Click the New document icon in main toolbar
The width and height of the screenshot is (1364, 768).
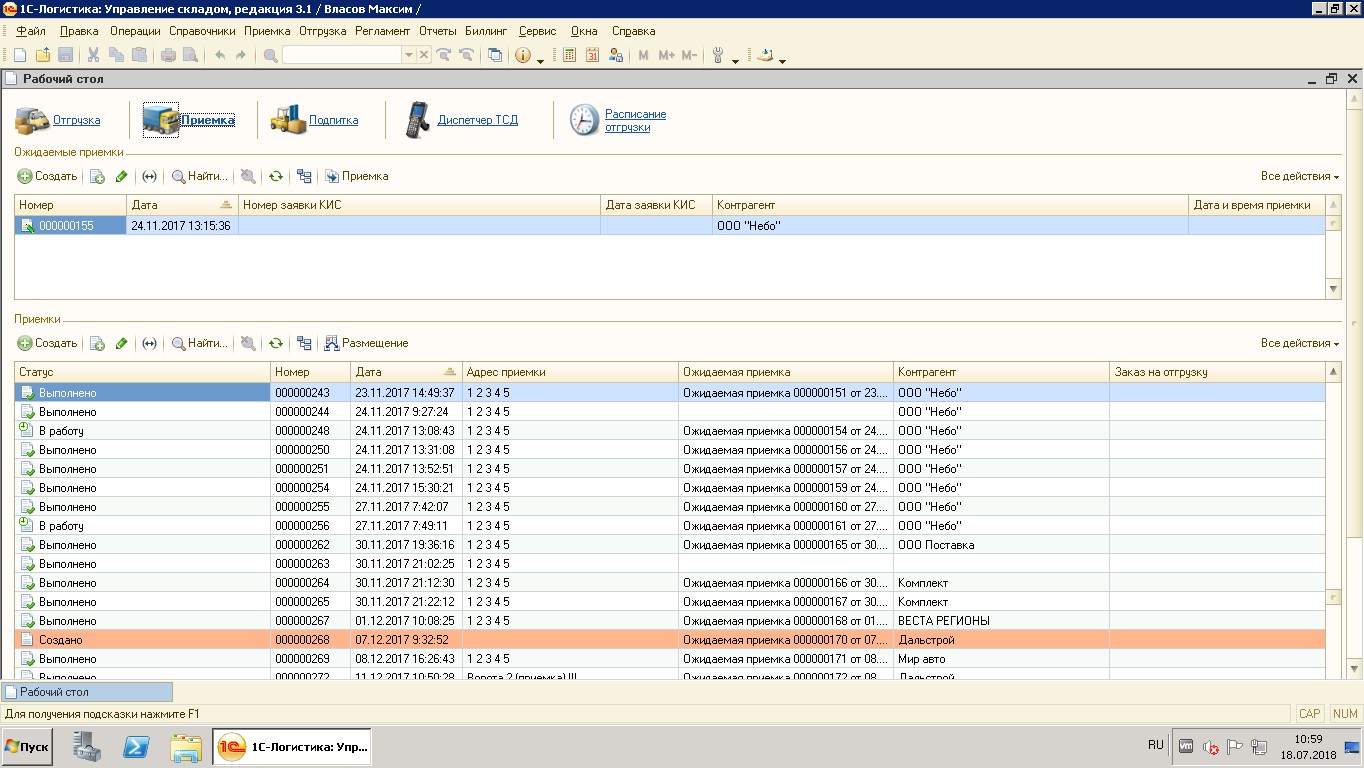click(20, 55)
